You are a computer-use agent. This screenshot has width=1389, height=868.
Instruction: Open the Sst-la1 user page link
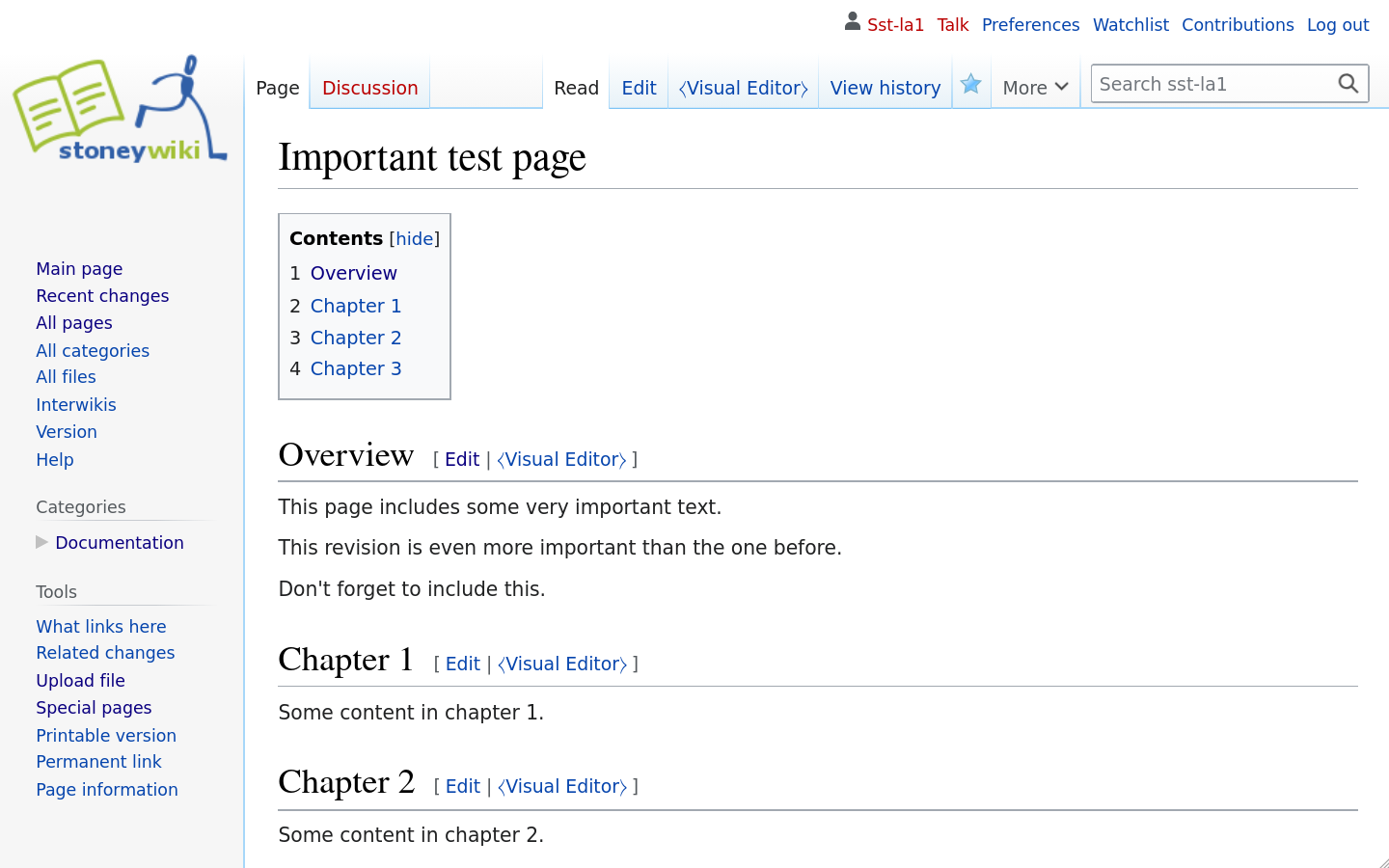pos(895,25)
